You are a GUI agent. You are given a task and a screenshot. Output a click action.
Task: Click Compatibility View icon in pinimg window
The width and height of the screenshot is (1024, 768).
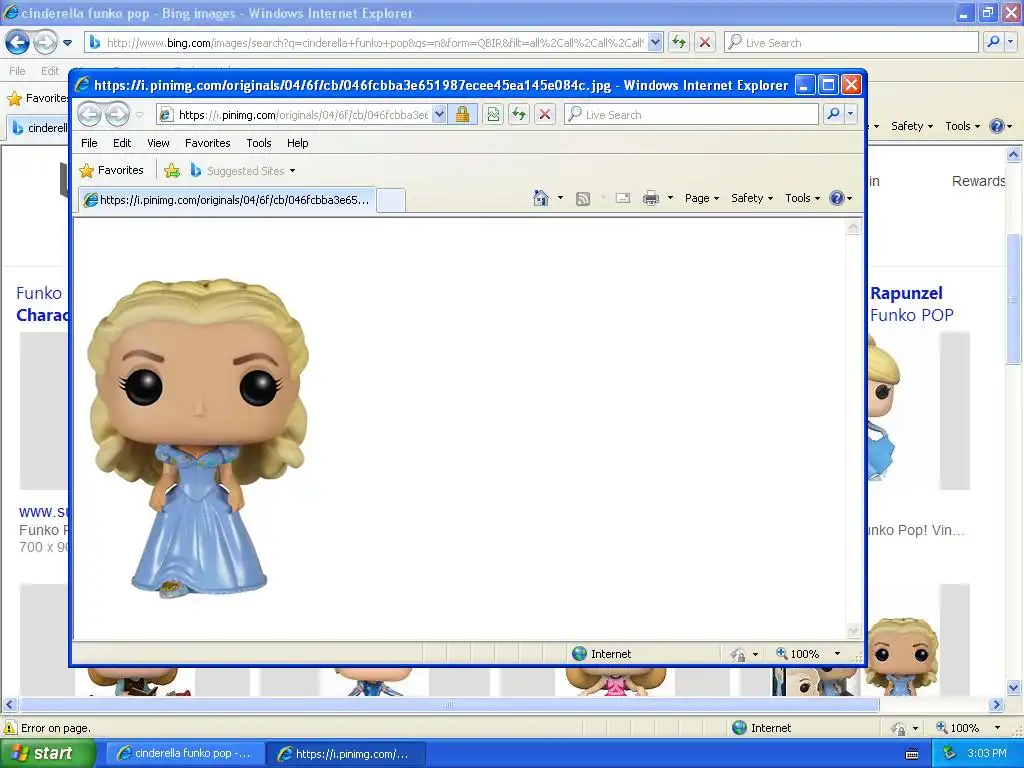(493, 115)
